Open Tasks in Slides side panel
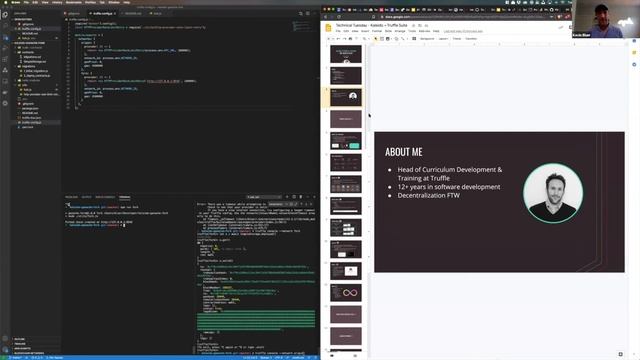Image resolution: width=640 pixels, height=360 pixels. (x=634, y=64)
